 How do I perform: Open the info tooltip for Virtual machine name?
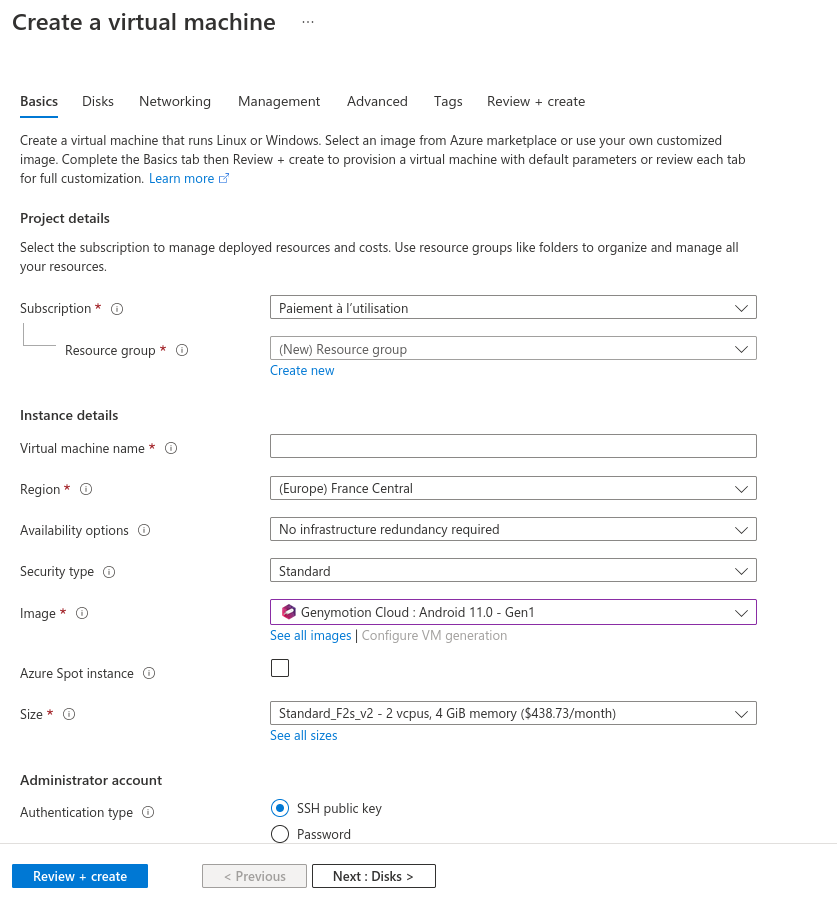170,448
